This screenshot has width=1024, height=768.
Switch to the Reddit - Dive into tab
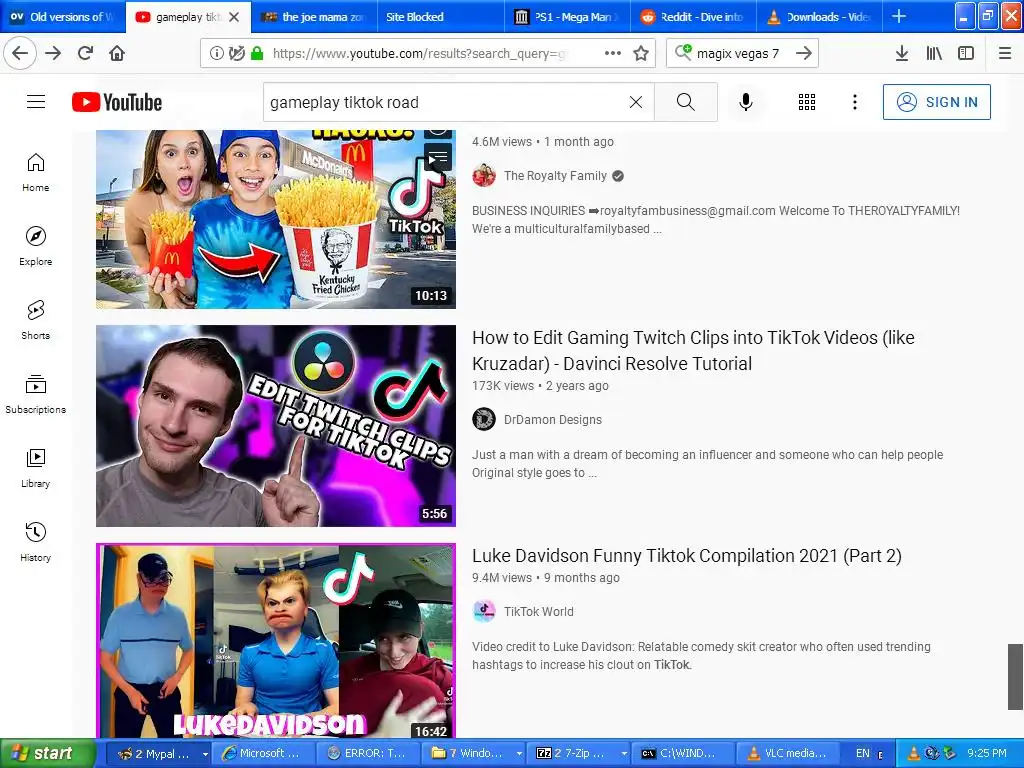click(693, 17)
